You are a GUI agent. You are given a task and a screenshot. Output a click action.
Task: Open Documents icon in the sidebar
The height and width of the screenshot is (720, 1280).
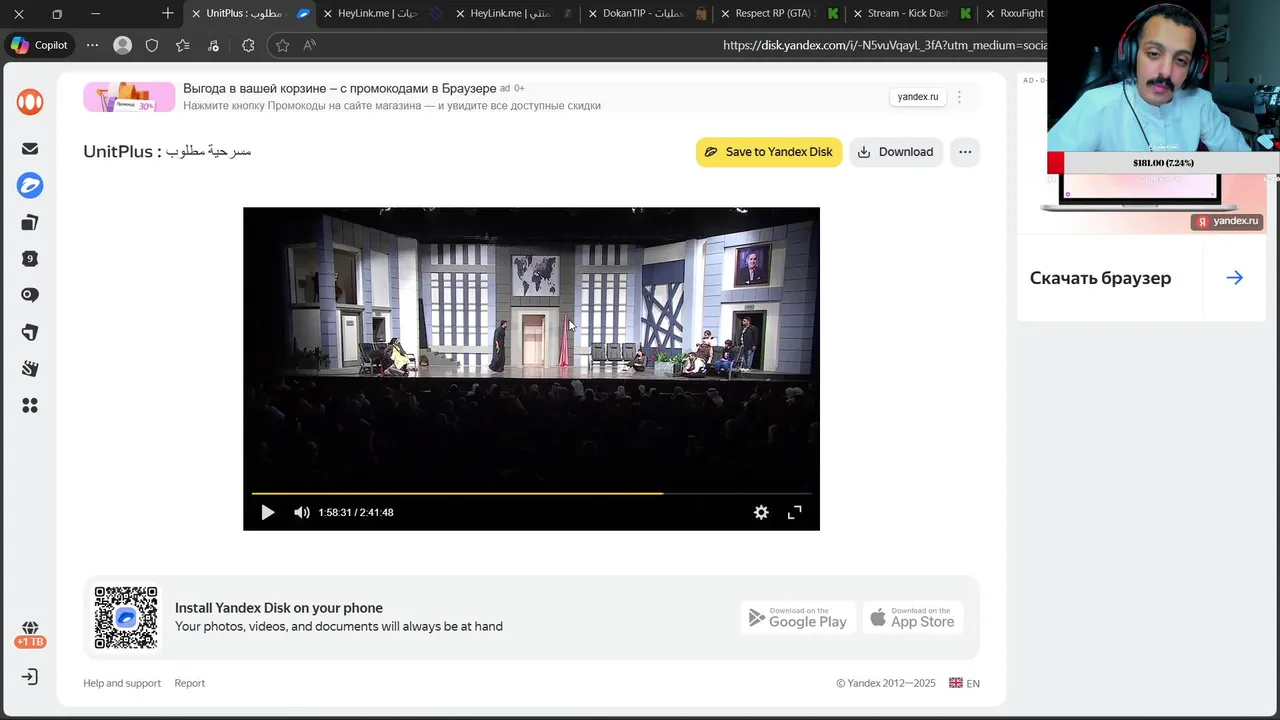(x=30, y=222)
